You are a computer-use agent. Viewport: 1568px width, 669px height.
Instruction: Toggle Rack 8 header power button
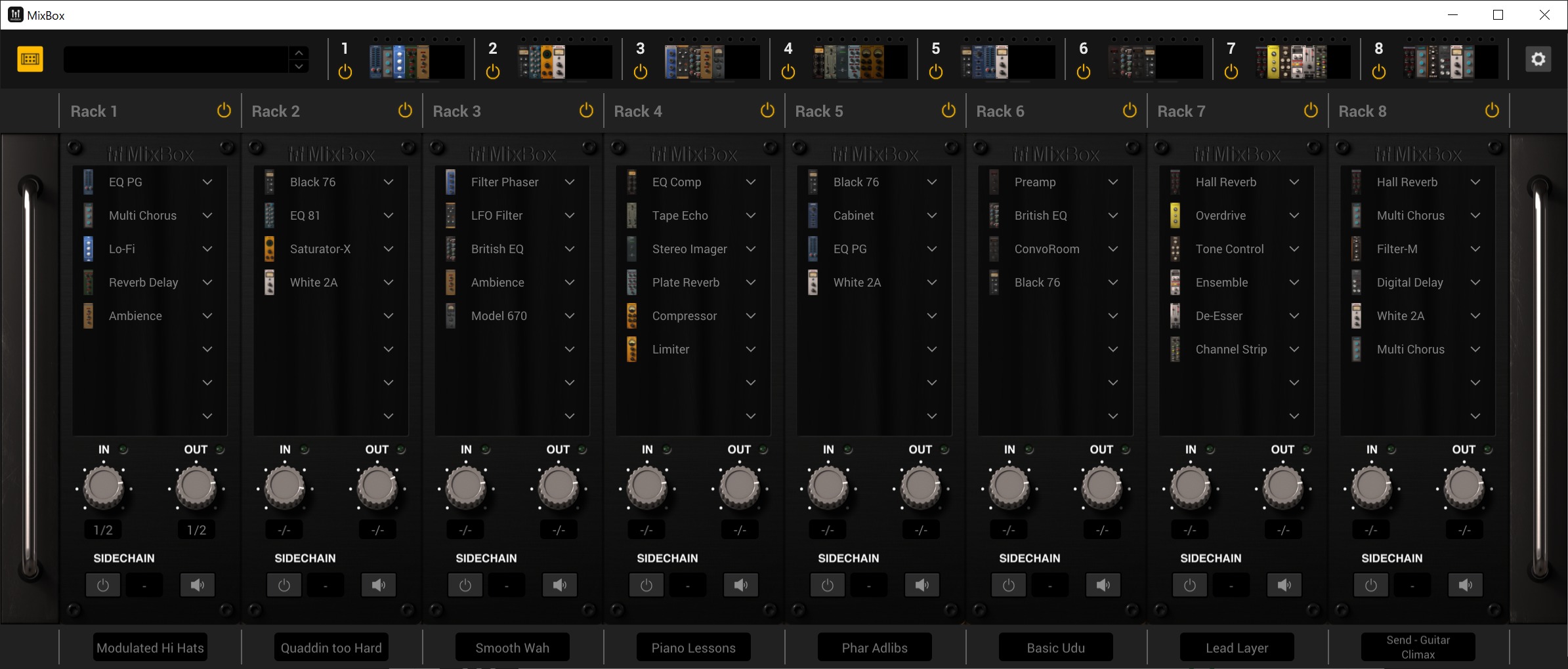(x=1492, y=110)
